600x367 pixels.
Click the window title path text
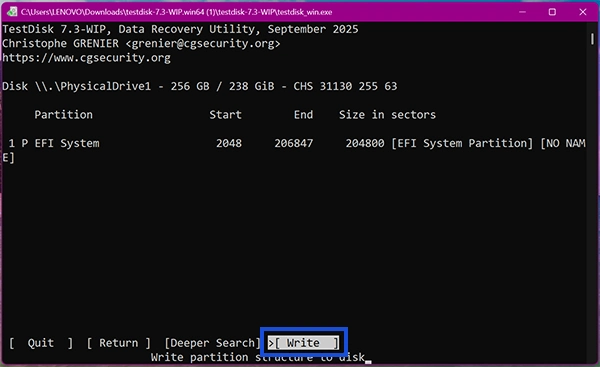176,12
